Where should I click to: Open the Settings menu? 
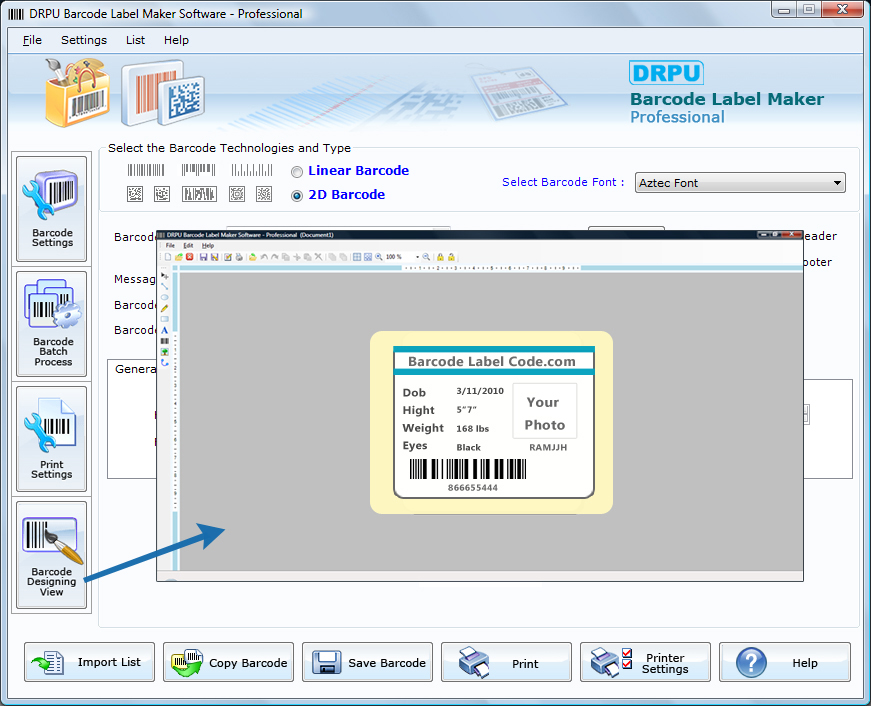(x=84, y=40)
